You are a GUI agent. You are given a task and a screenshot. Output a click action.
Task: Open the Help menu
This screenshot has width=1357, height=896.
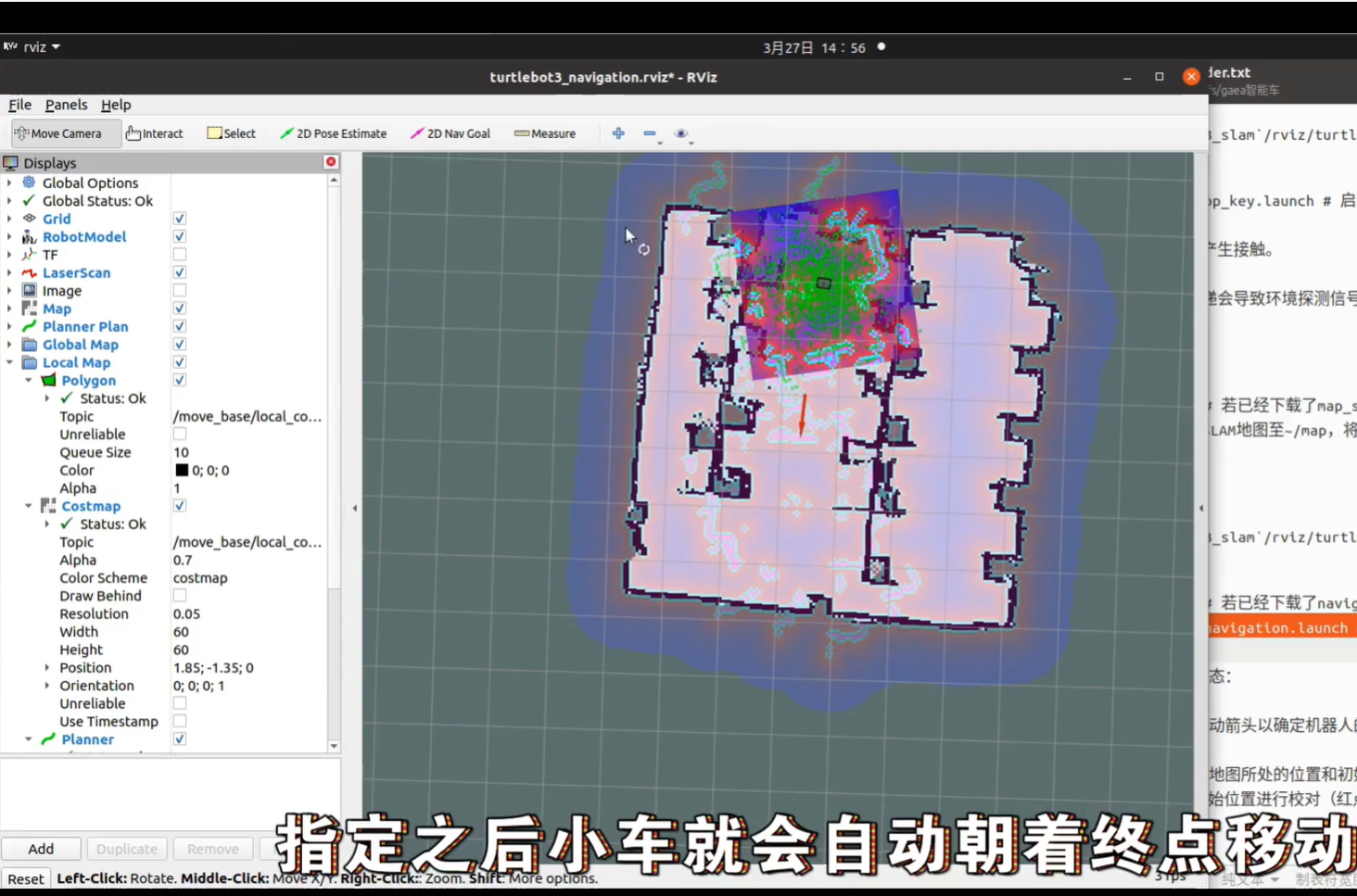click(x=116, y=105)
